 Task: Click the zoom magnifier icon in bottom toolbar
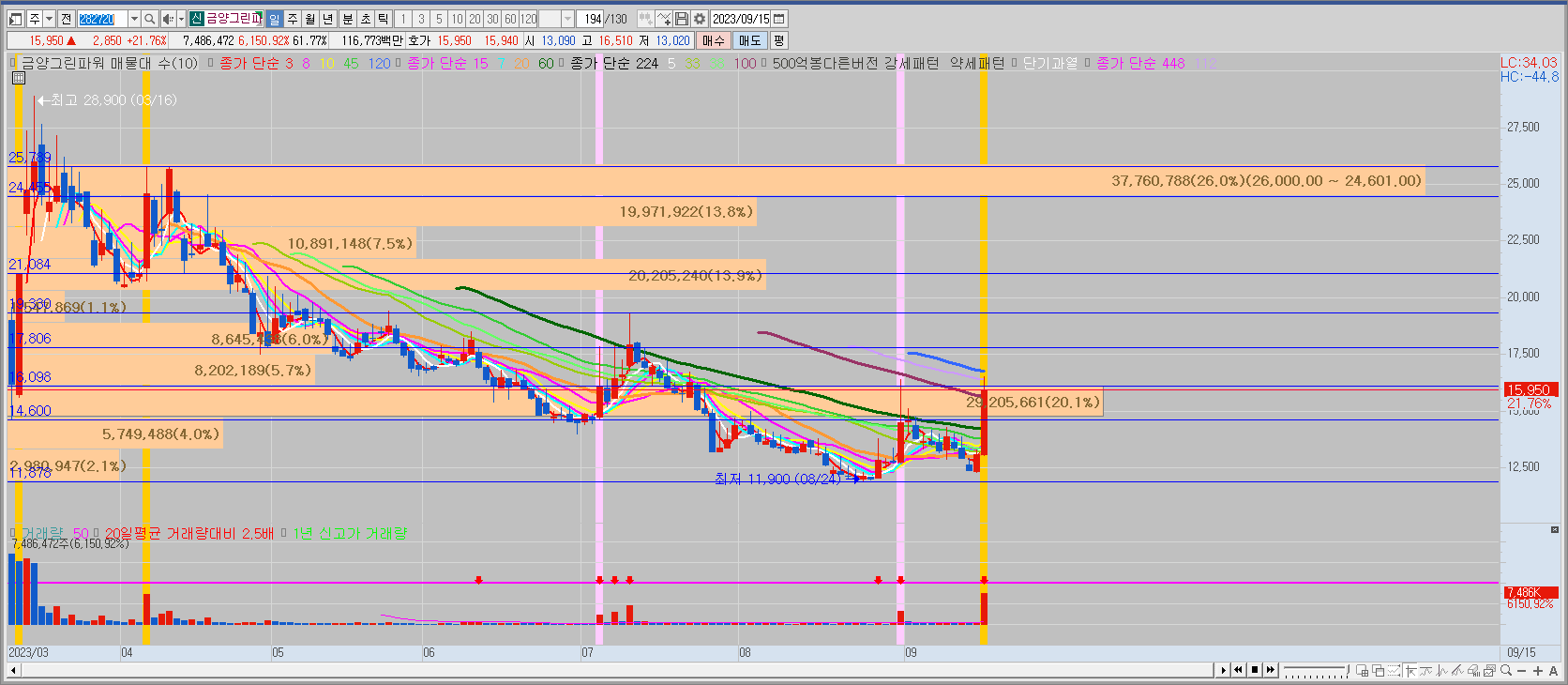(1506, 670)
